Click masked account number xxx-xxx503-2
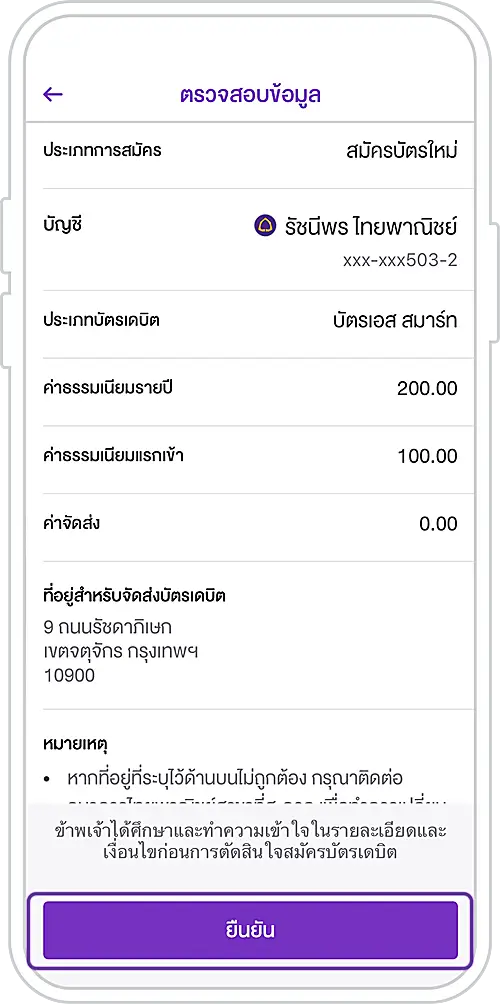Viewport: 500px width, 1004px height. point(400,261)
